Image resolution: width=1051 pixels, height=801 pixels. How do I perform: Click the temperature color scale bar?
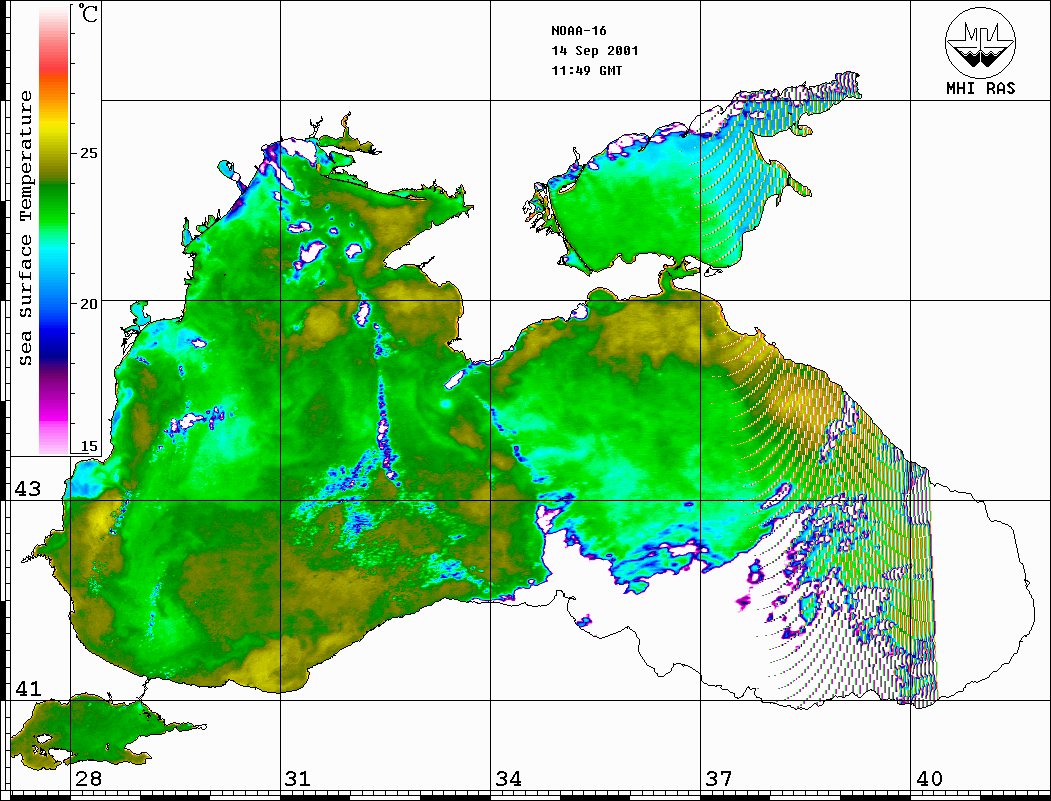point(54,230)
